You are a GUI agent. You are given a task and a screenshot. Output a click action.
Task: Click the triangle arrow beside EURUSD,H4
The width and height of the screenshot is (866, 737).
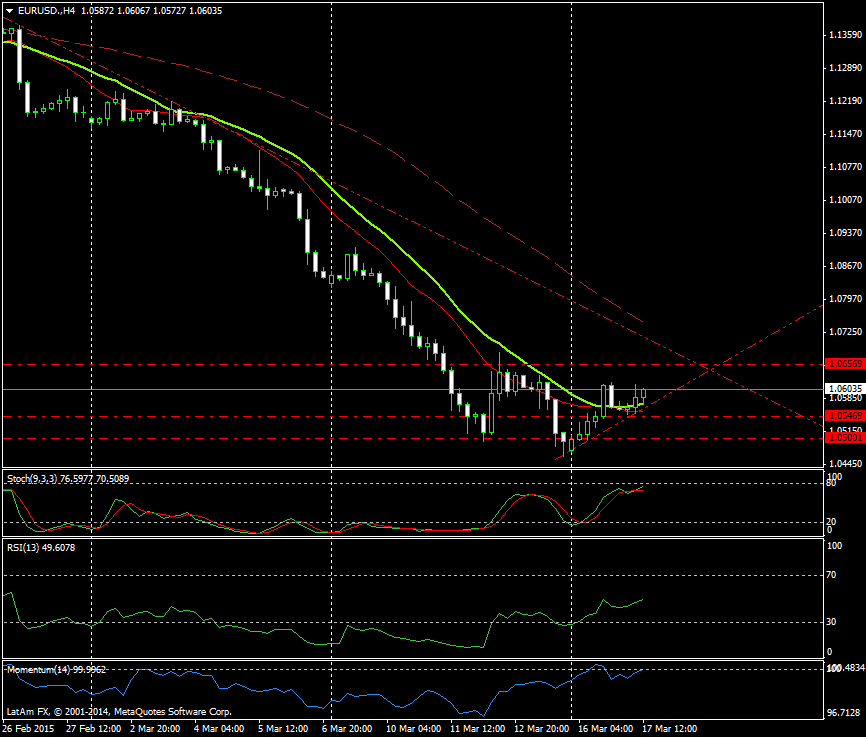point(9,10)
